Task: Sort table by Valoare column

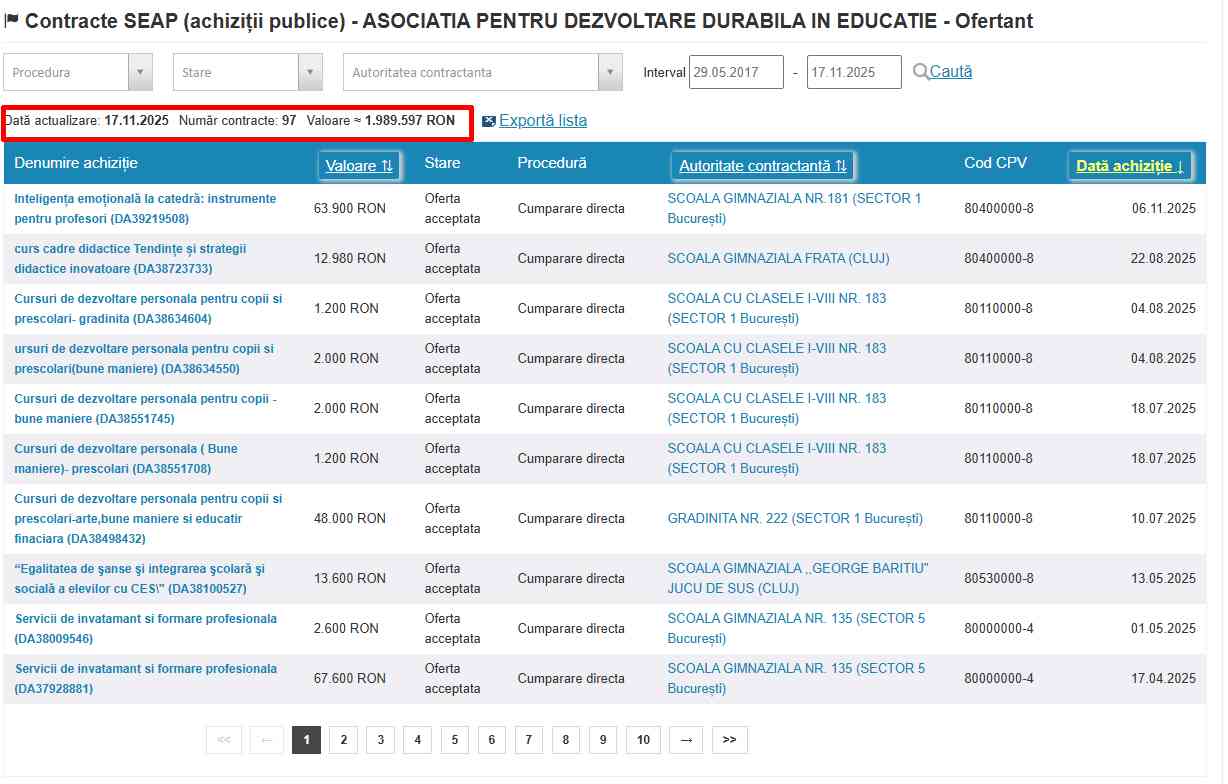Action: pos(359,166)
